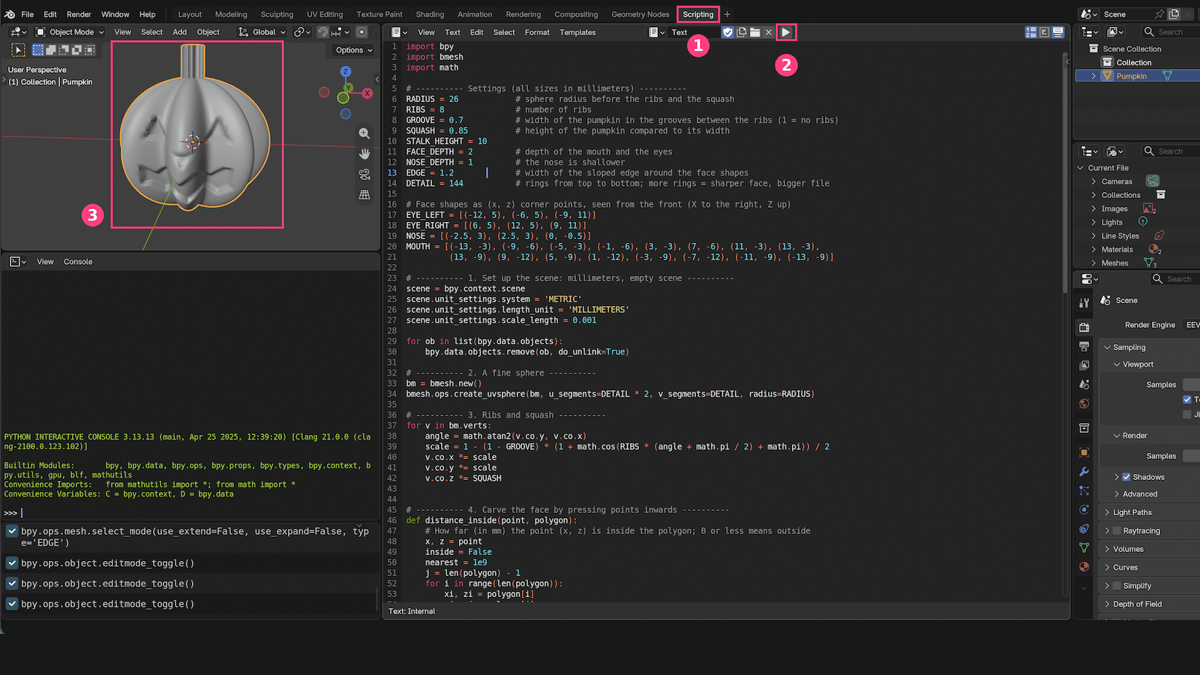Open the Templates menu in text editor
This screenshot has width=1200, height=675.
578,32
